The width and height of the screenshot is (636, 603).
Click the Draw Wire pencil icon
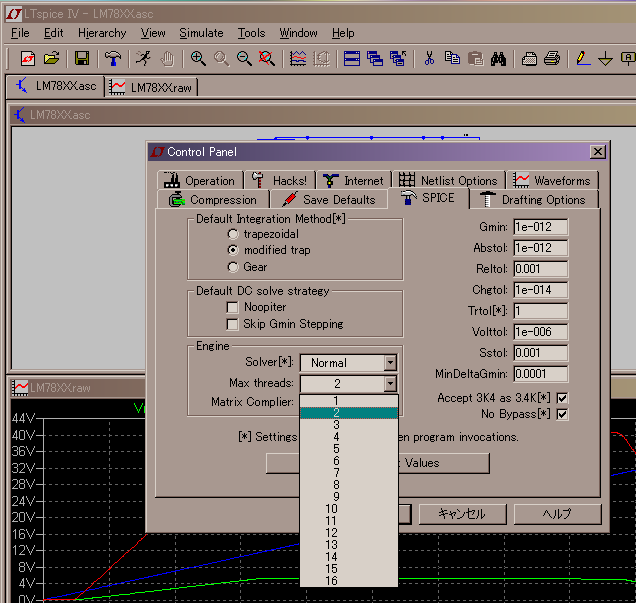(x=583, y=59)
